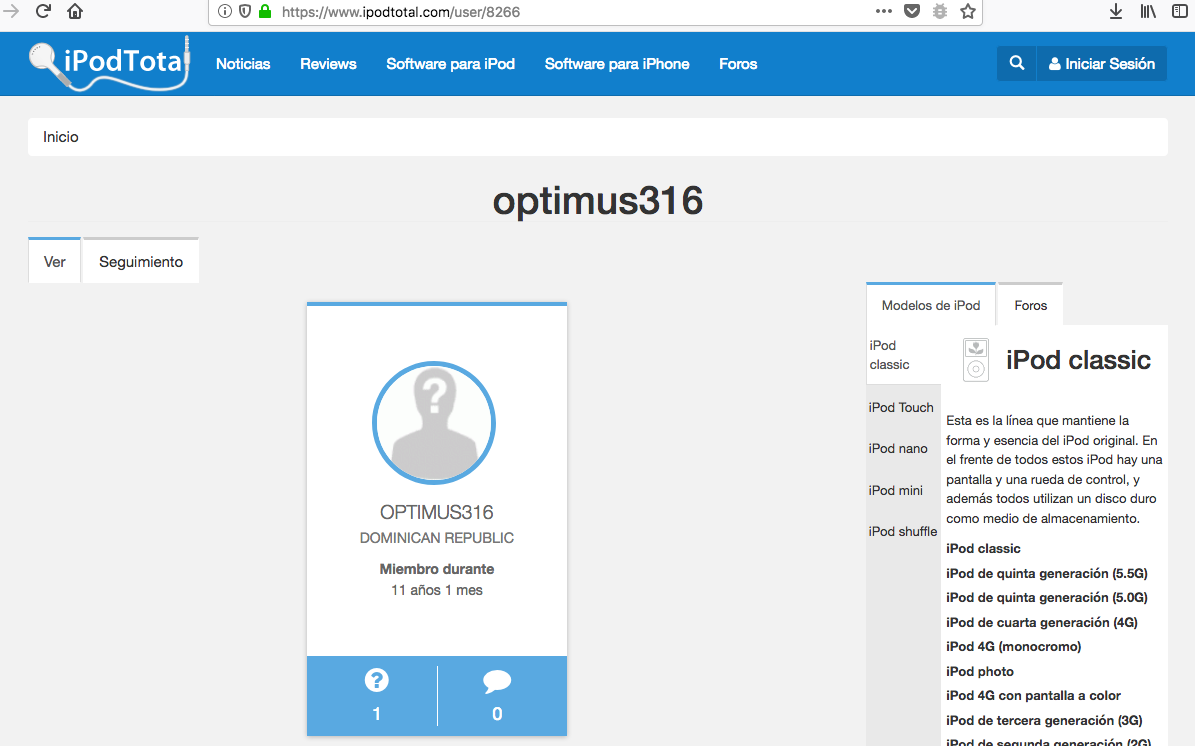Image resolution: width=1195 pixels, height=746 pixels.
Task: Go to browser home page icon
Action: 75,11
